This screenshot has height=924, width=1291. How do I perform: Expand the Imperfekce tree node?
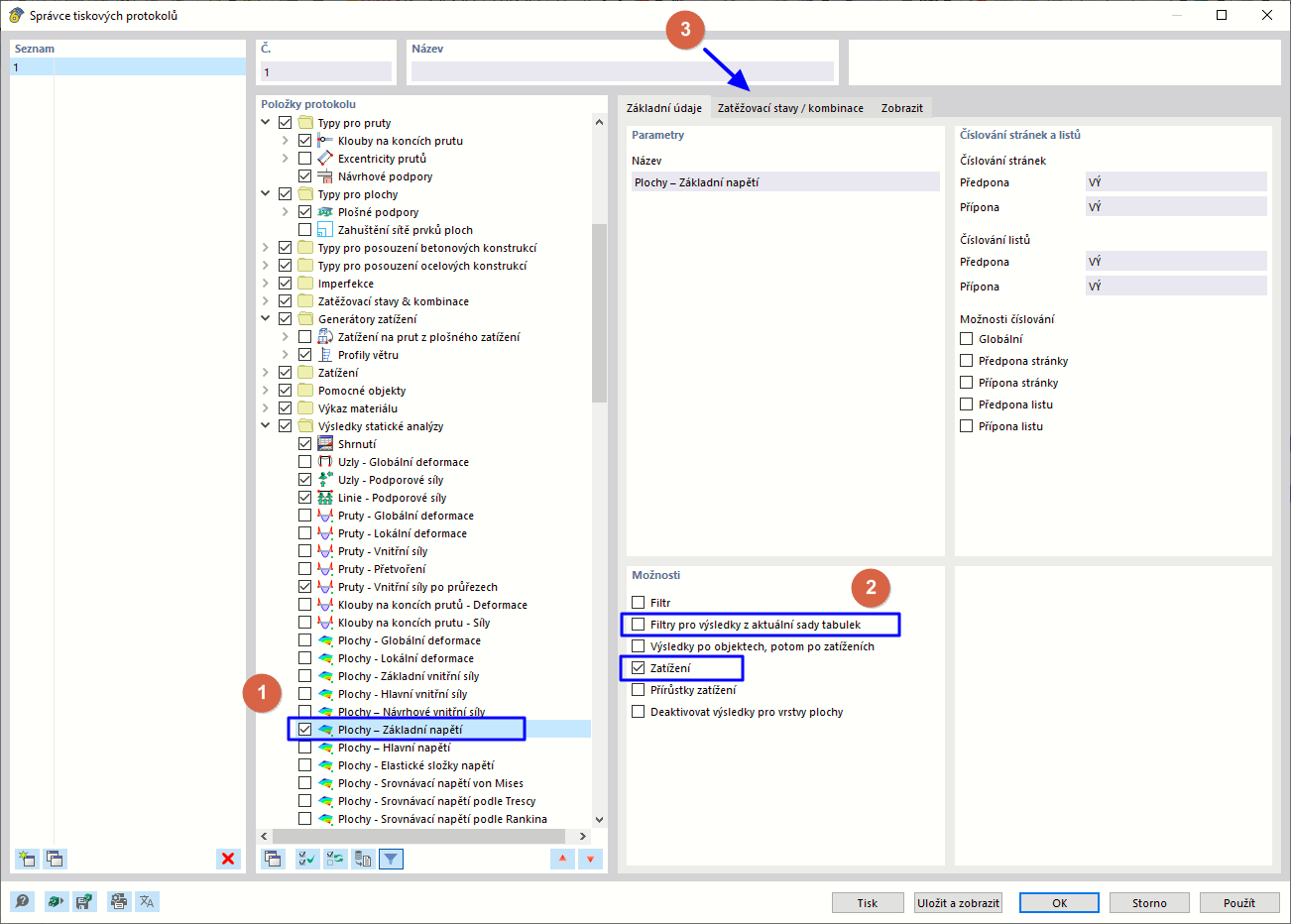pos(266,284)
